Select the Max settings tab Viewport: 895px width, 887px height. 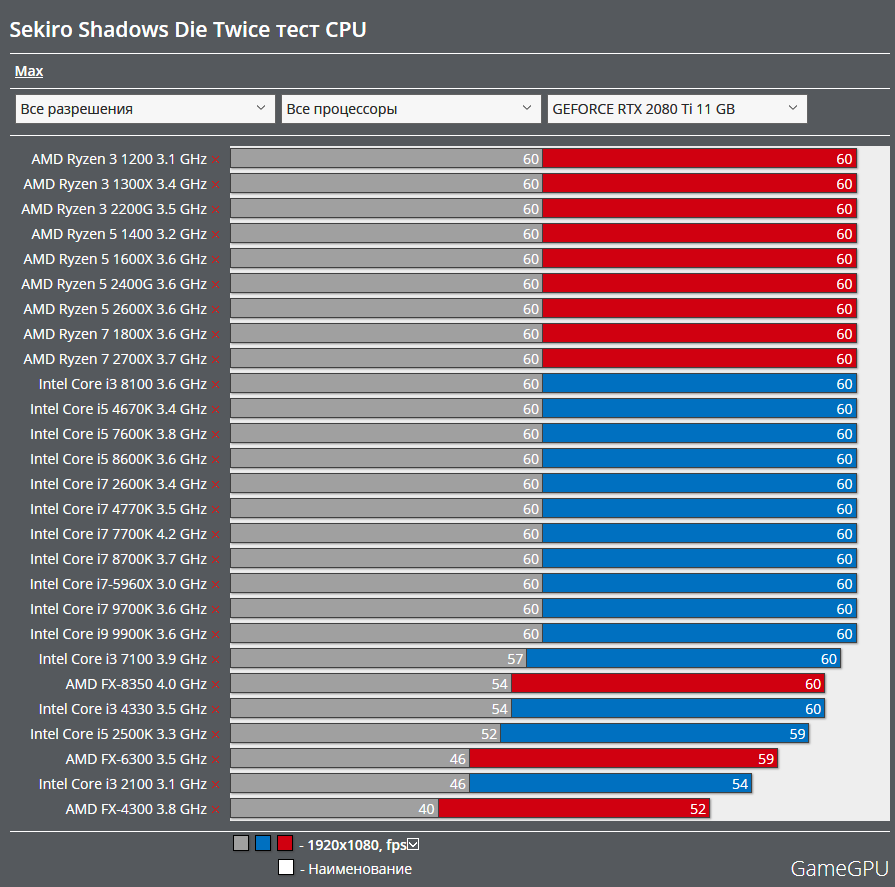[29, 71]
